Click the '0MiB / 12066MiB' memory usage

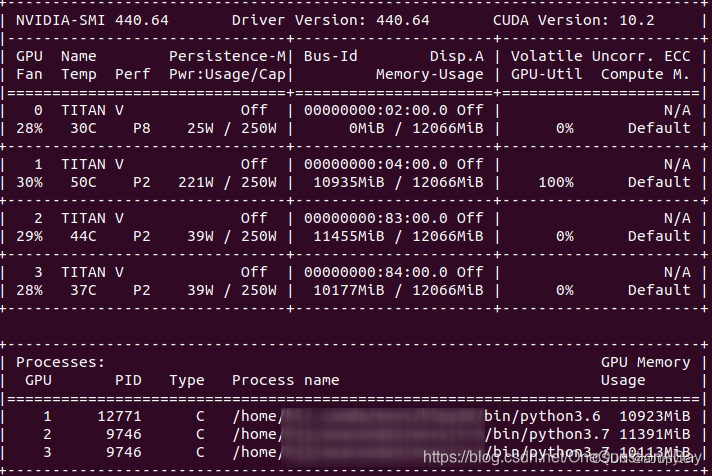(416, 129)
